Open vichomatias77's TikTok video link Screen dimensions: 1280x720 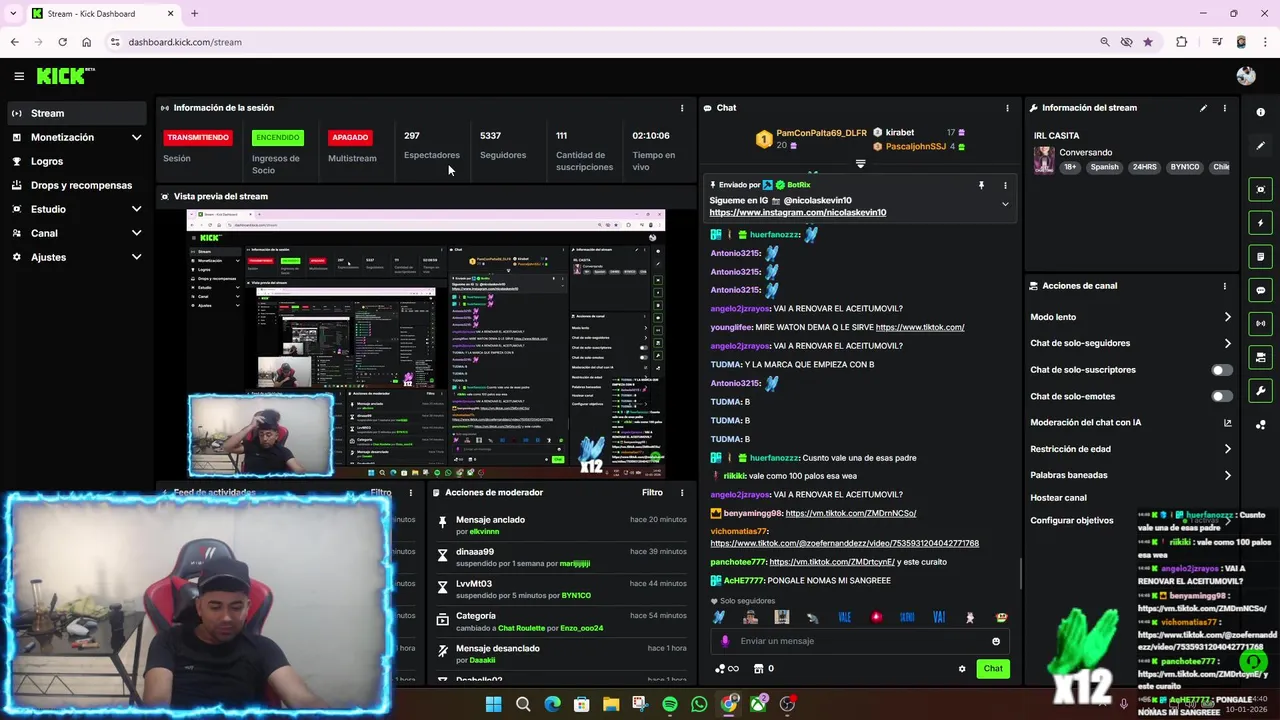click(x=844, y=543)
